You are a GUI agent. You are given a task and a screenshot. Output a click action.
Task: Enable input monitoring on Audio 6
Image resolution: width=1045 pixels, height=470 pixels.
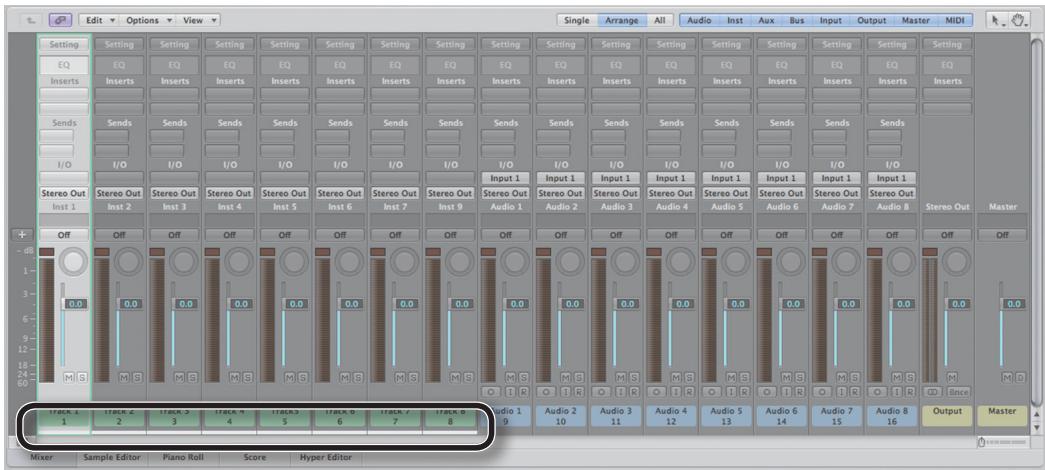pos(788,391)
